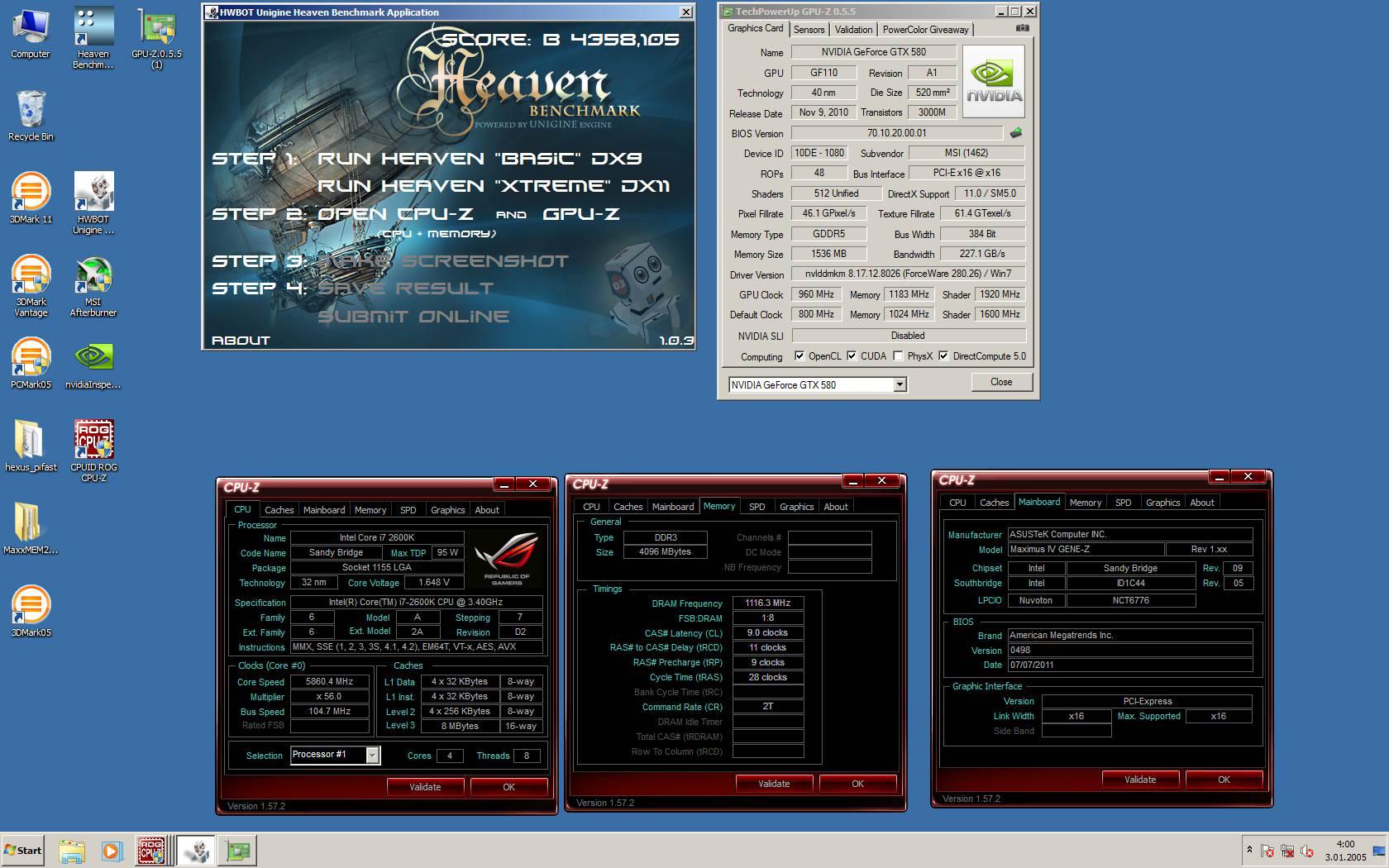Open the PowerColor Giveaway tab

925,29
